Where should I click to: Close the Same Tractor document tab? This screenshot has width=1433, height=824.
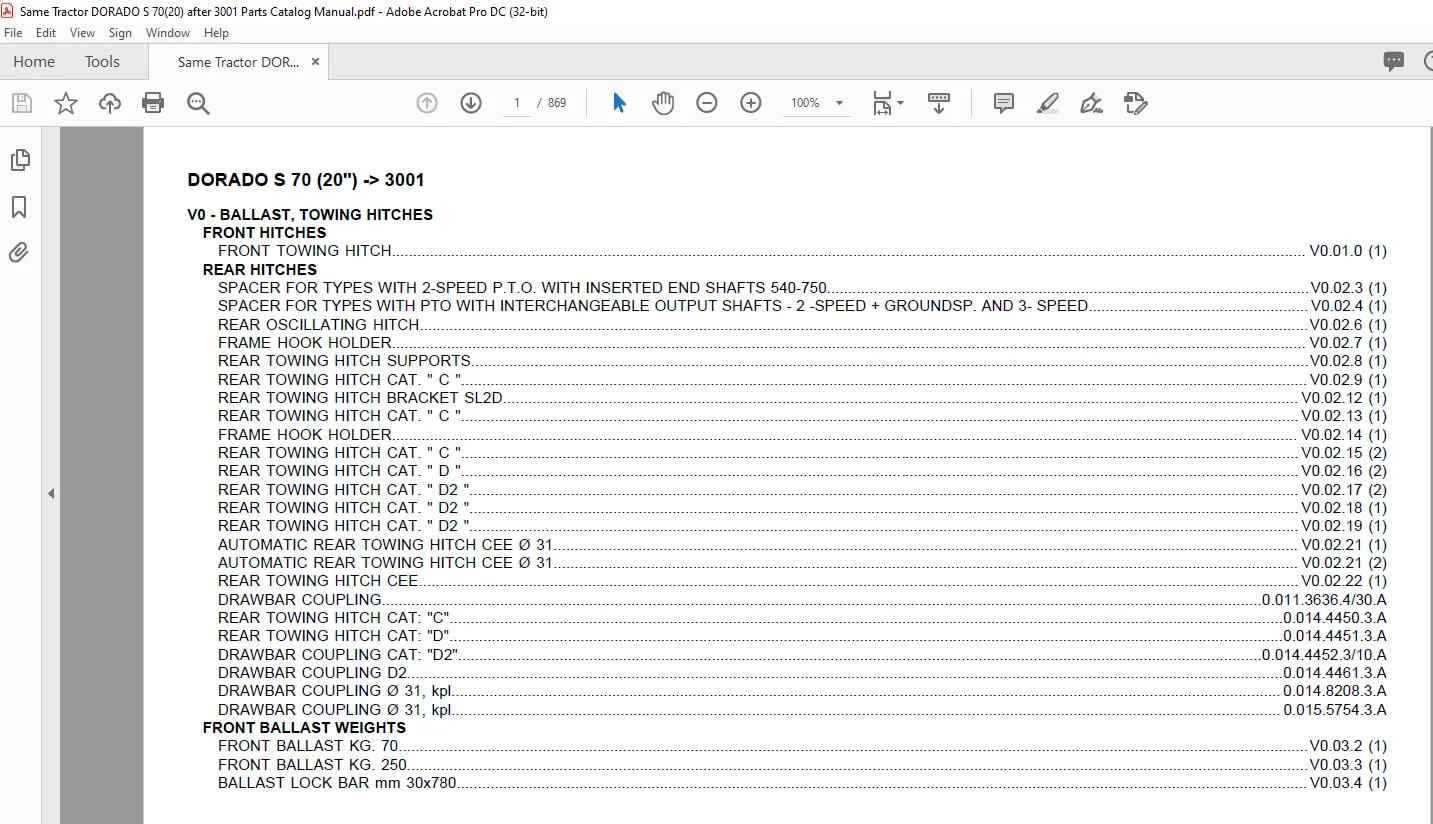pos(315,62)
